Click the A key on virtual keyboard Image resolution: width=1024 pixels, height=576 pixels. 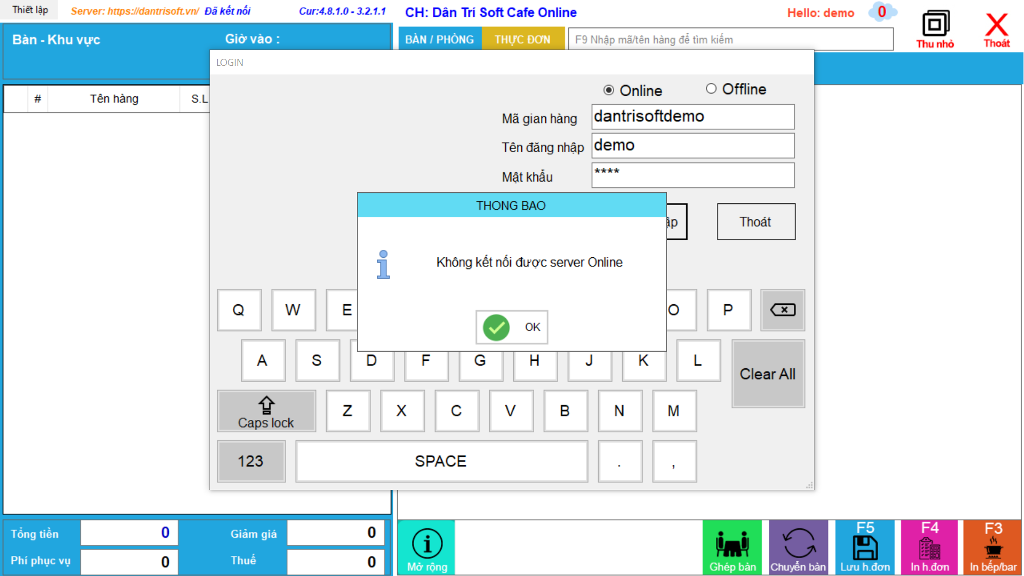263,360
